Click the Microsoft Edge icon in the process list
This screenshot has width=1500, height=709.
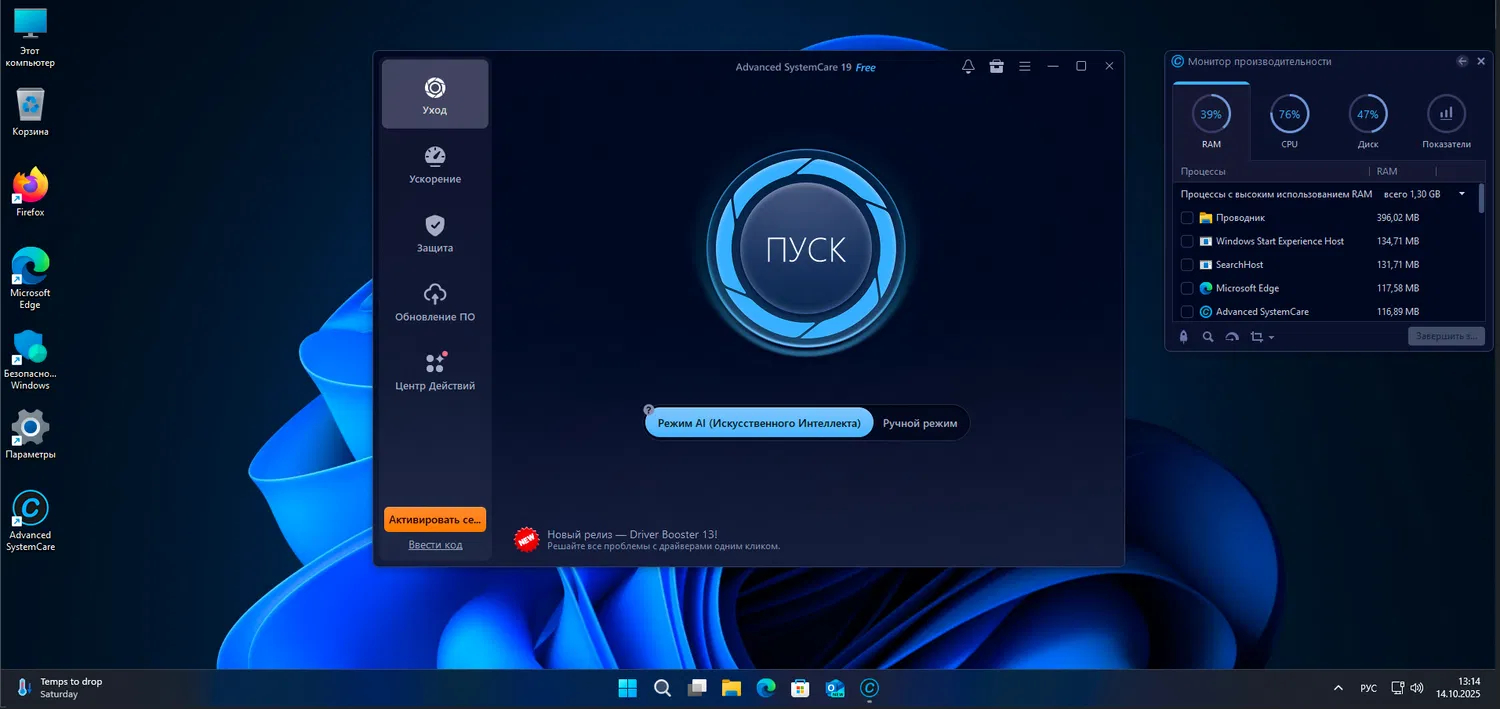1206,288
